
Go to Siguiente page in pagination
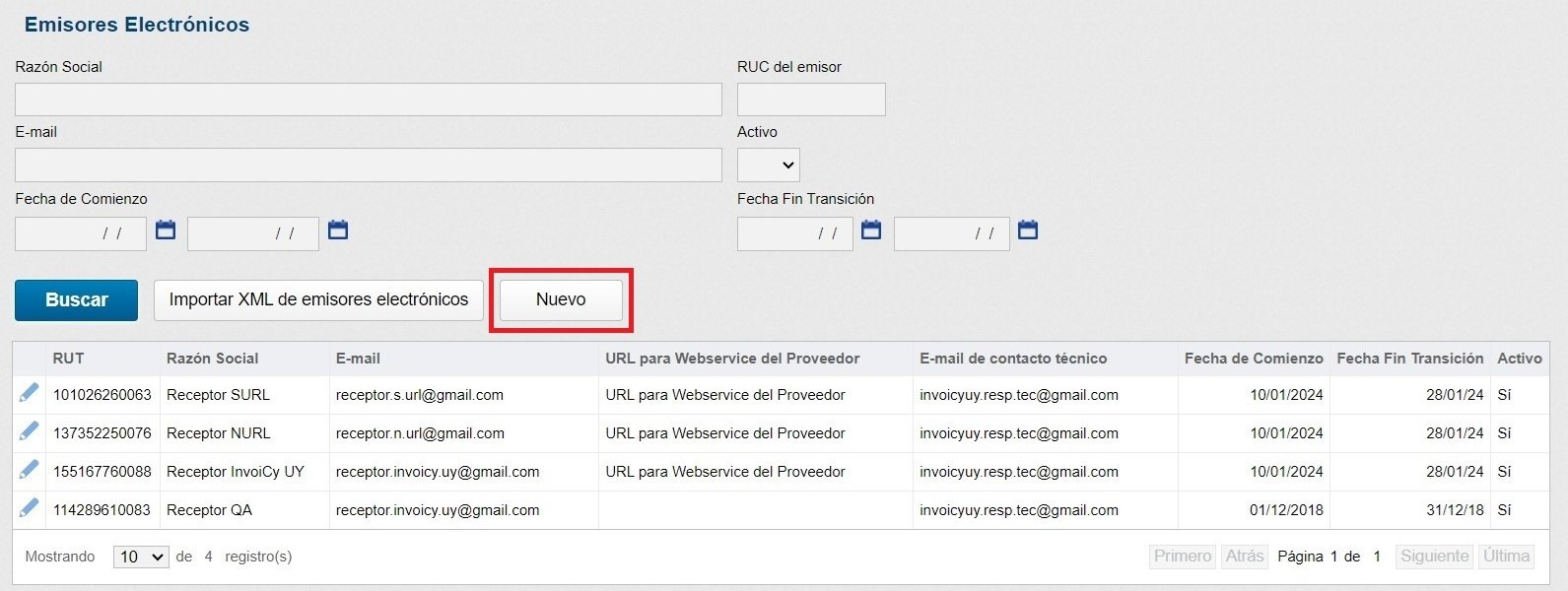[1434, 557]
